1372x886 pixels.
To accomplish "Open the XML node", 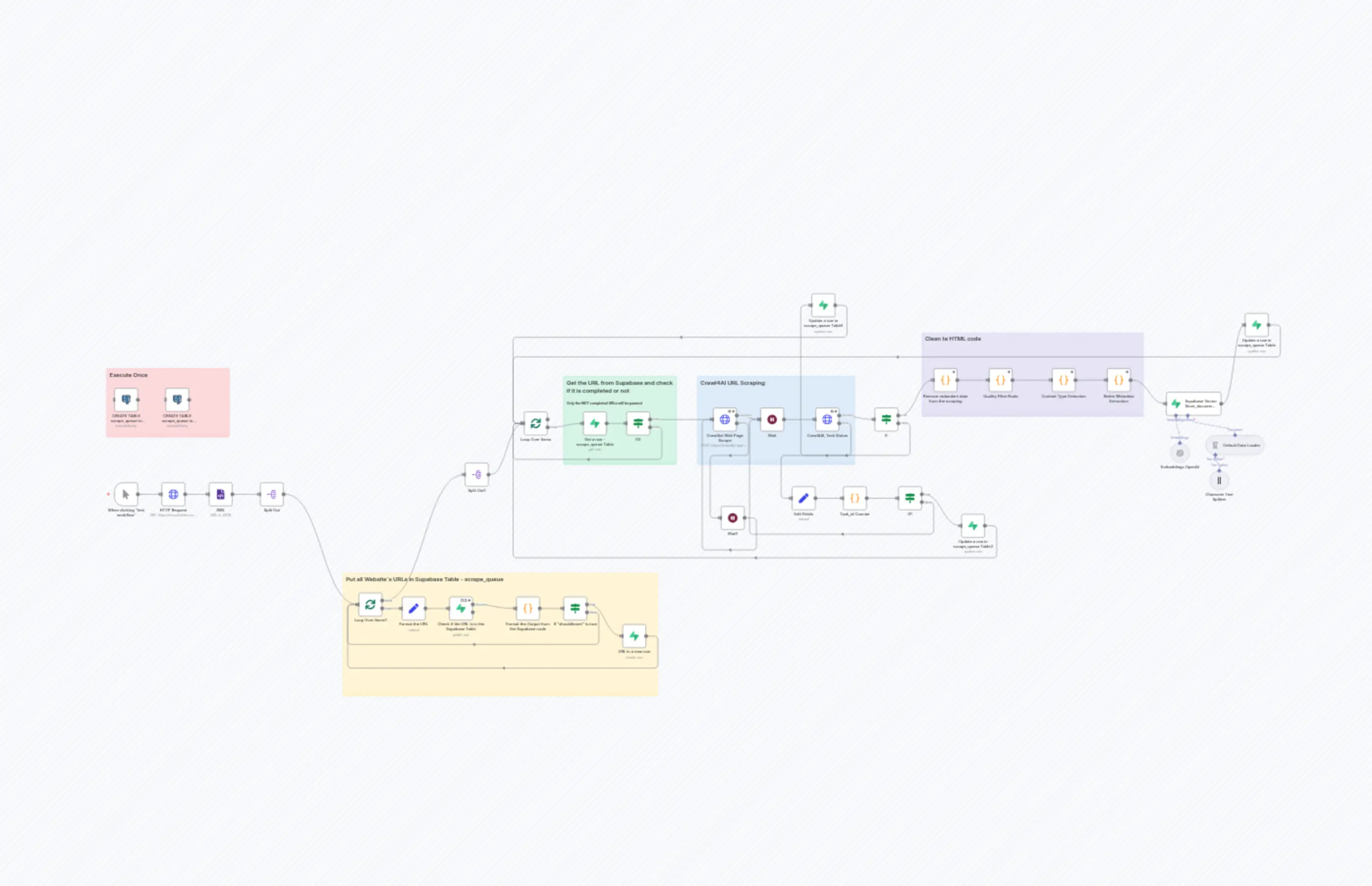I will (x=220, y=494).
